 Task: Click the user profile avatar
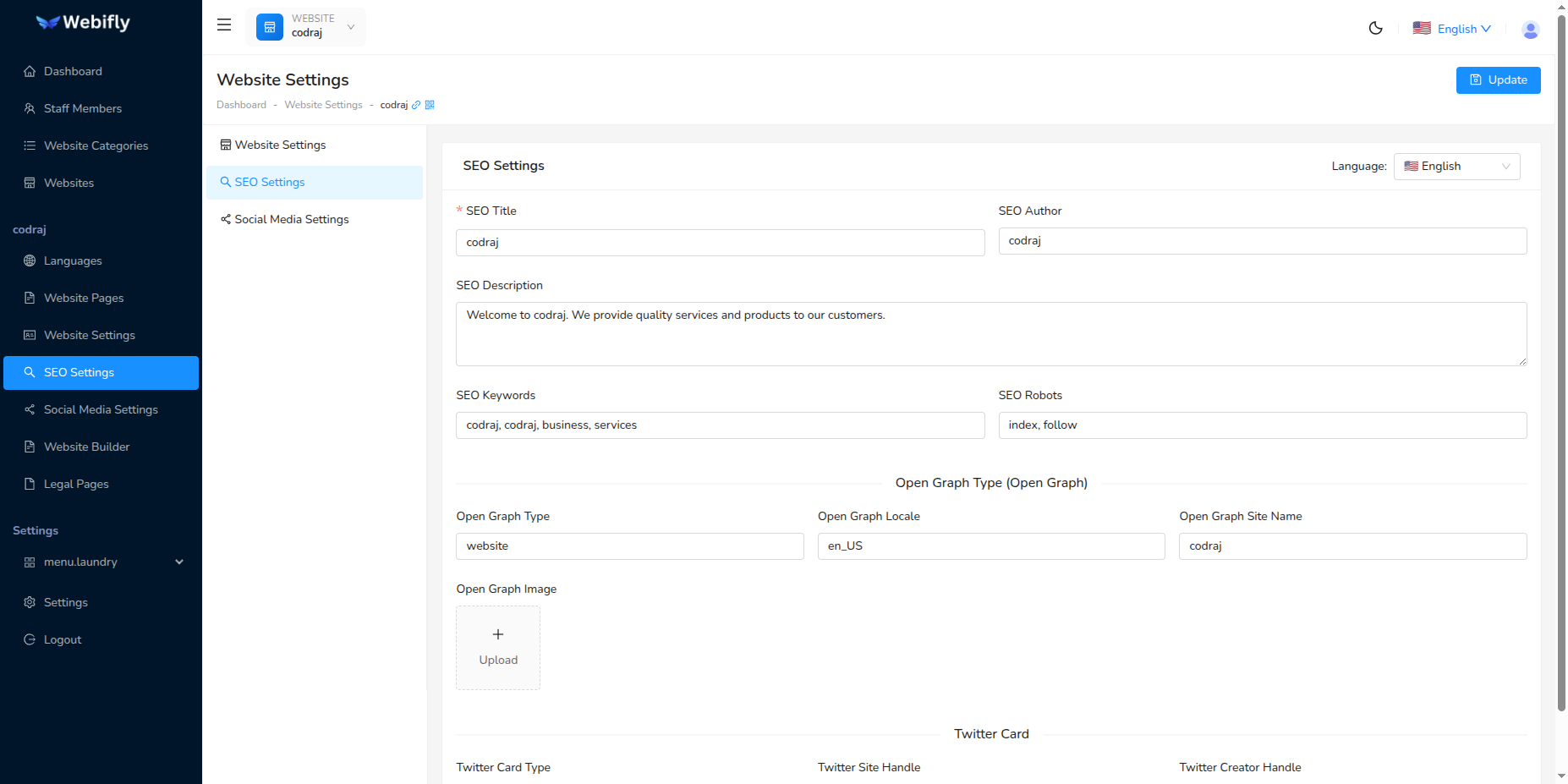[1531, 29]
